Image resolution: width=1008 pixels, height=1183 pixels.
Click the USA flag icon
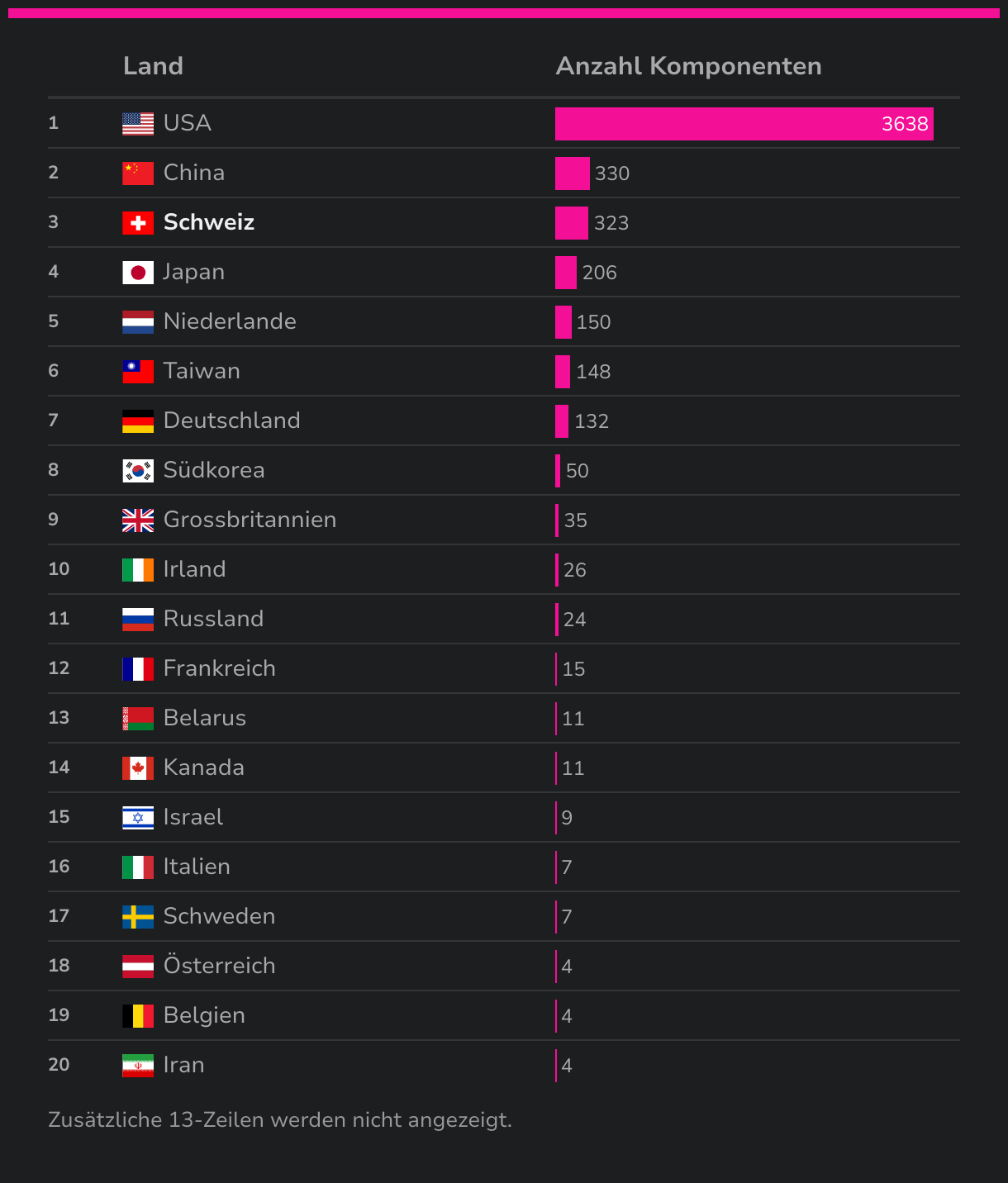point(138,124)
